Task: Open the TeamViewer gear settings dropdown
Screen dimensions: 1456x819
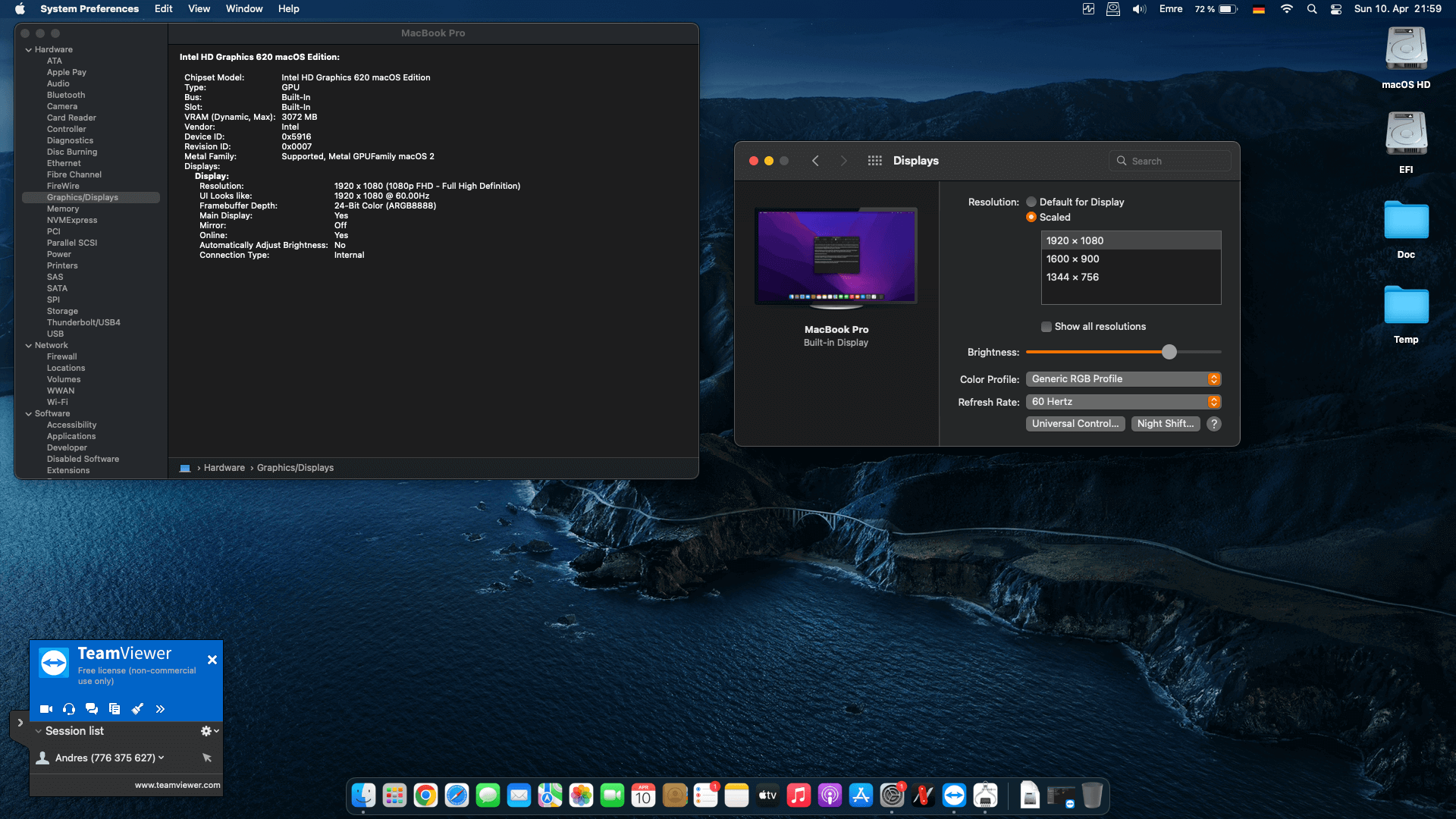Action: pyautogui.click(x=209, y=731)
